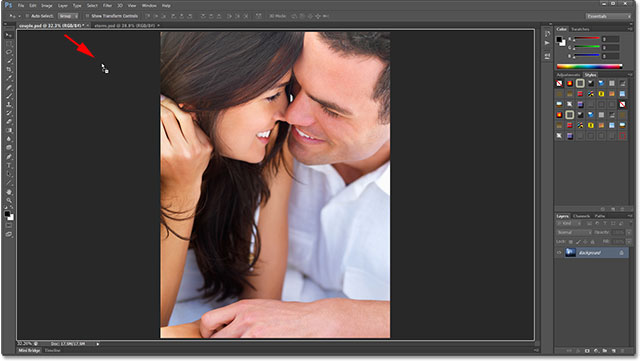Viewport: 640px width, 361px height.
Task: Open the Group dropdown beside Auto-Select
Action: [68, 16]
